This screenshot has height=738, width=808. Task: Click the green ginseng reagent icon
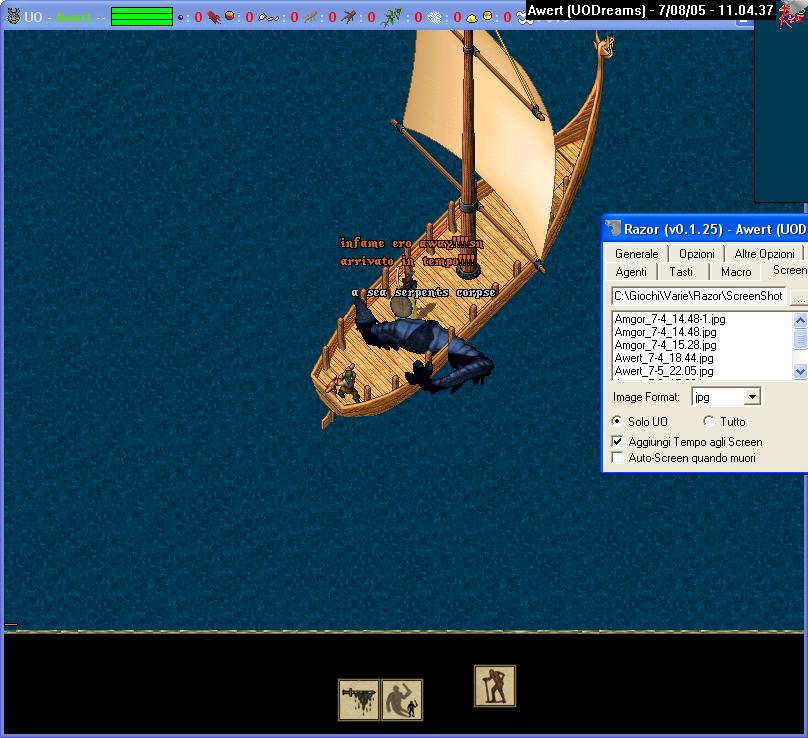391,17
